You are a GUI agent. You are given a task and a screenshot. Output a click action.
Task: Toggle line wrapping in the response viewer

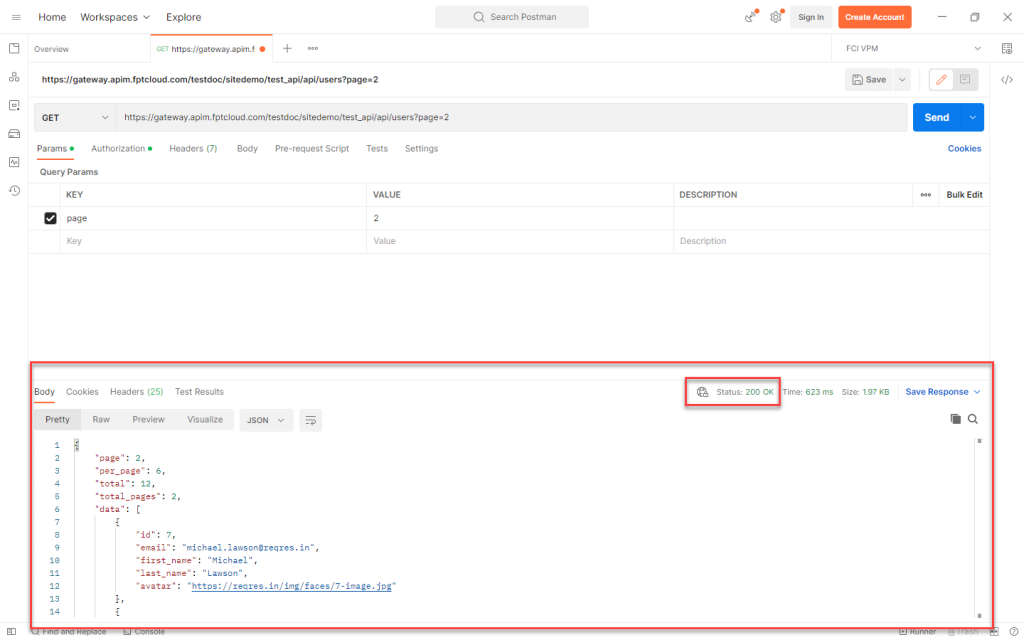[310, 420]
